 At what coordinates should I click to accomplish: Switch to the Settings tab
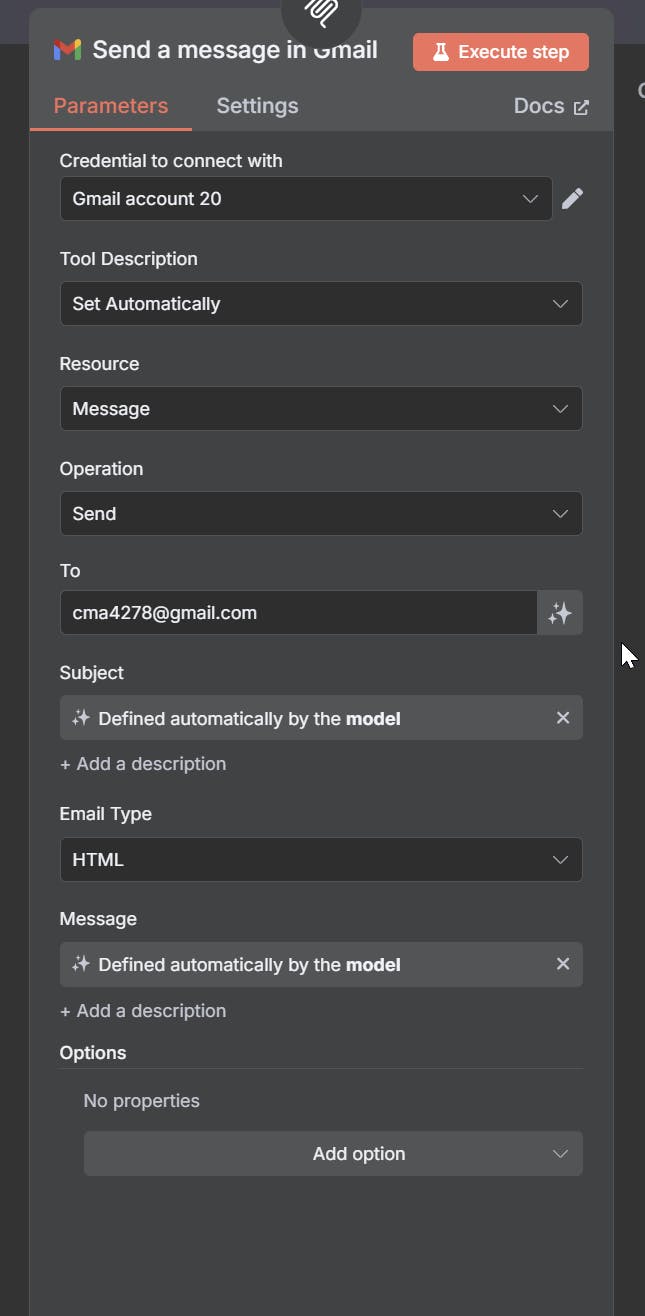pyautogui.click(x=257, y=106)
